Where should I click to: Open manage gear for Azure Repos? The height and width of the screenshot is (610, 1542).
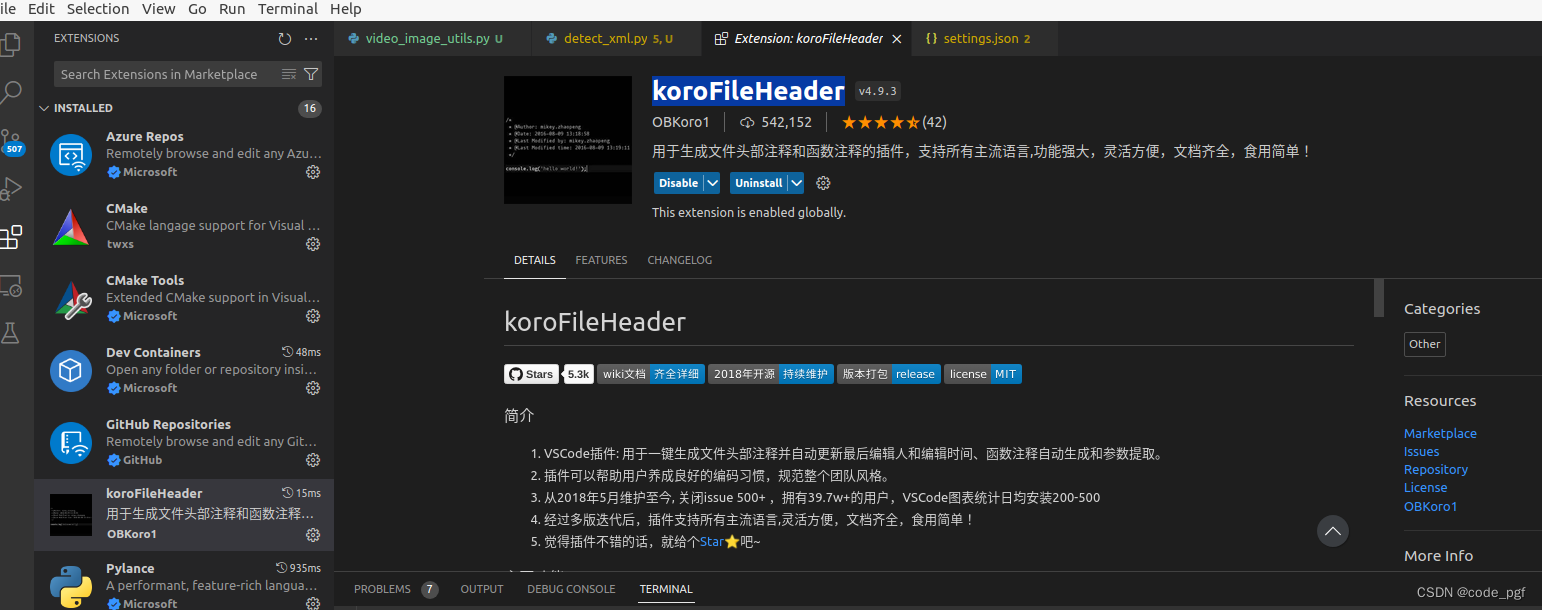pyautogui.click(x=313, y=172)
